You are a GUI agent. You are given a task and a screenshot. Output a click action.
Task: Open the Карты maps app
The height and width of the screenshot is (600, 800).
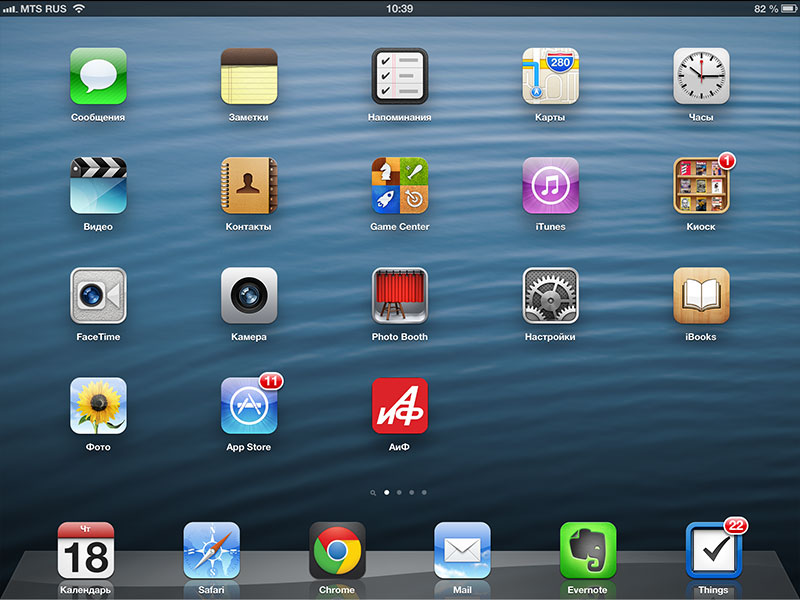click(550, 77)
